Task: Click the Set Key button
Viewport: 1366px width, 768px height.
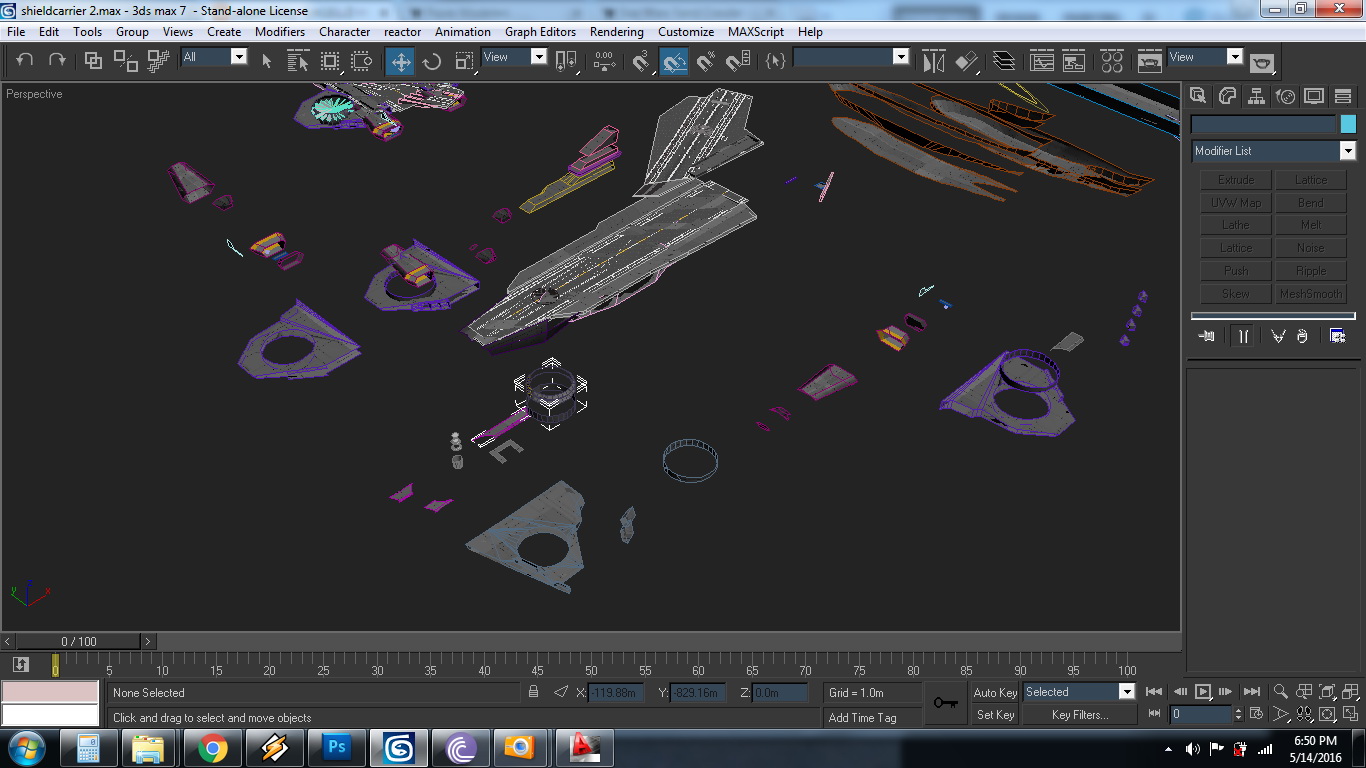Action: tap(995, 715)
